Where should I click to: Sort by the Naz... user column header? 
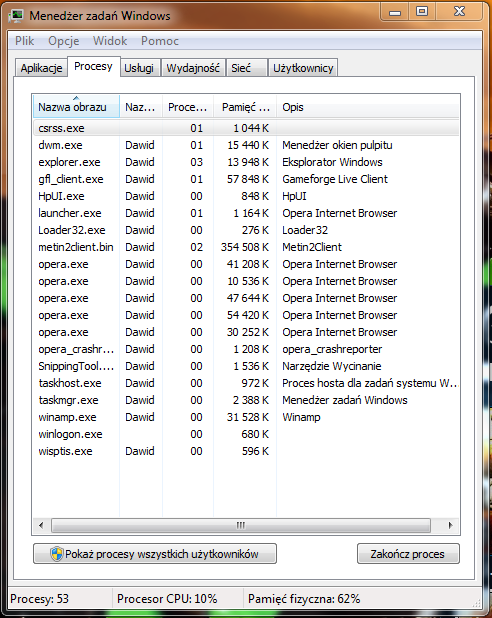coord(141,107)
